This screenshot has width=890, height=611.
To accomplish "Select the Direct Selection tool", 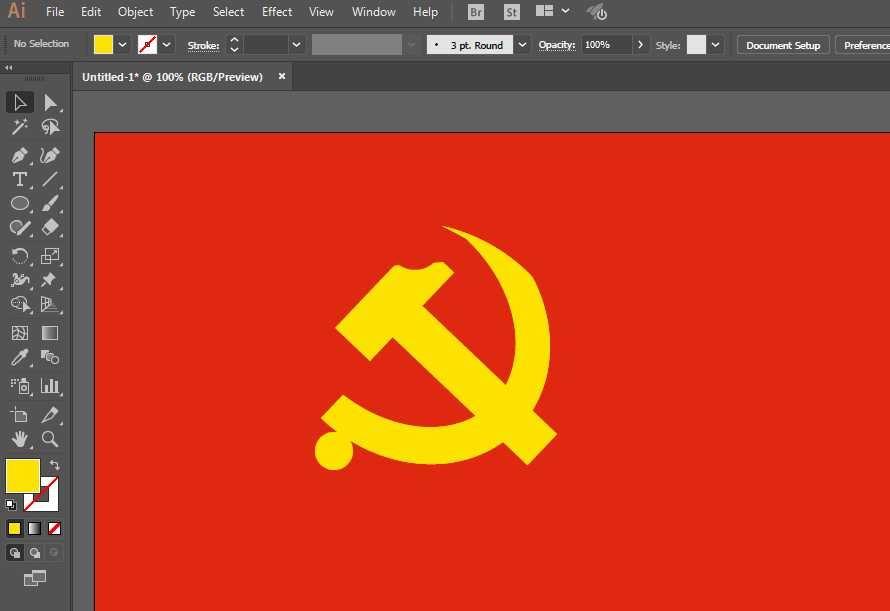I will pyautogui.click(x=52, y=102).
